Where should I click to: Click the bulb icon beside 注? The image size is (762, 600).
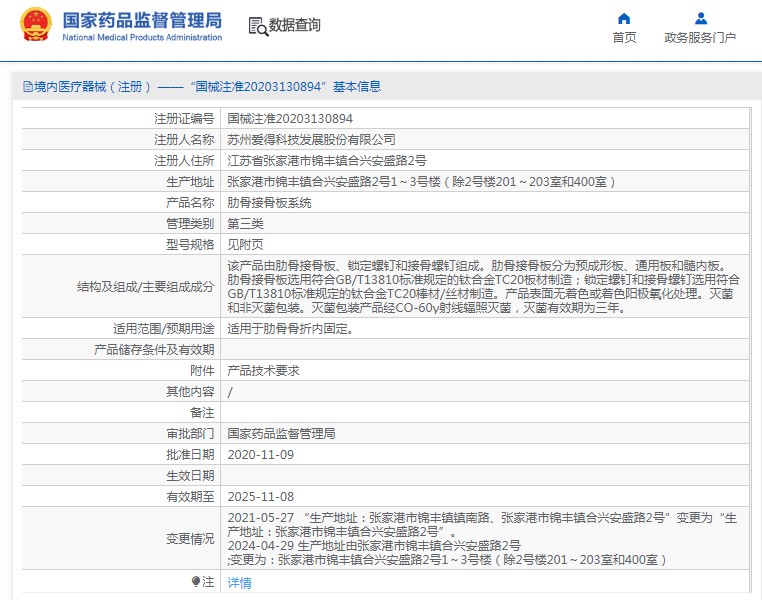coord(195,581)
